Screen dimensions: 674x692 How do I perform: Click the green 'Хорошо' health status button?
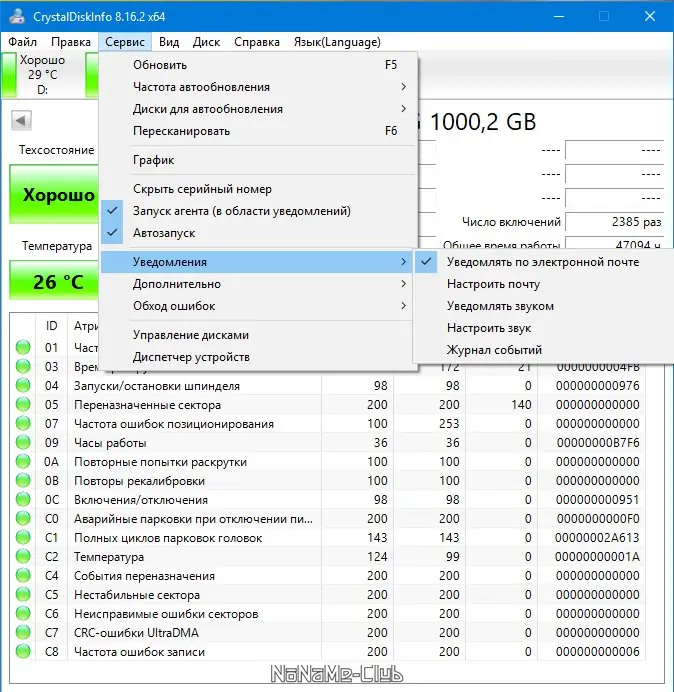click(54, 194)
